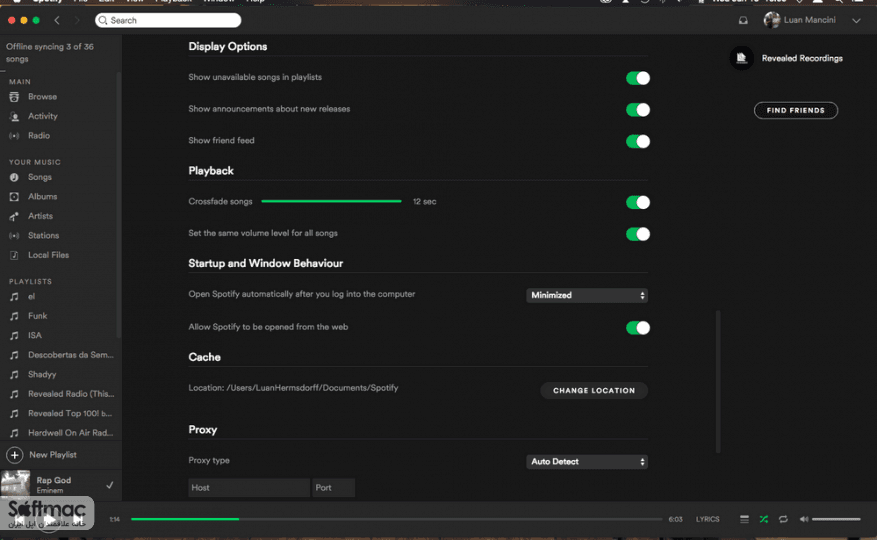Screen dimensions: 877x540
Task: Click the '12 sec' crossfade value
Action: [425, 201]
